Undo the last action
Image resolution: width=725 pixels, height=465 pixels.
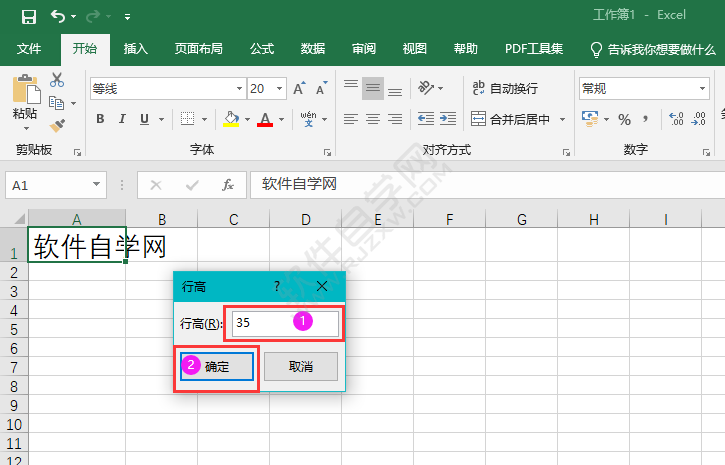point(58,17)
